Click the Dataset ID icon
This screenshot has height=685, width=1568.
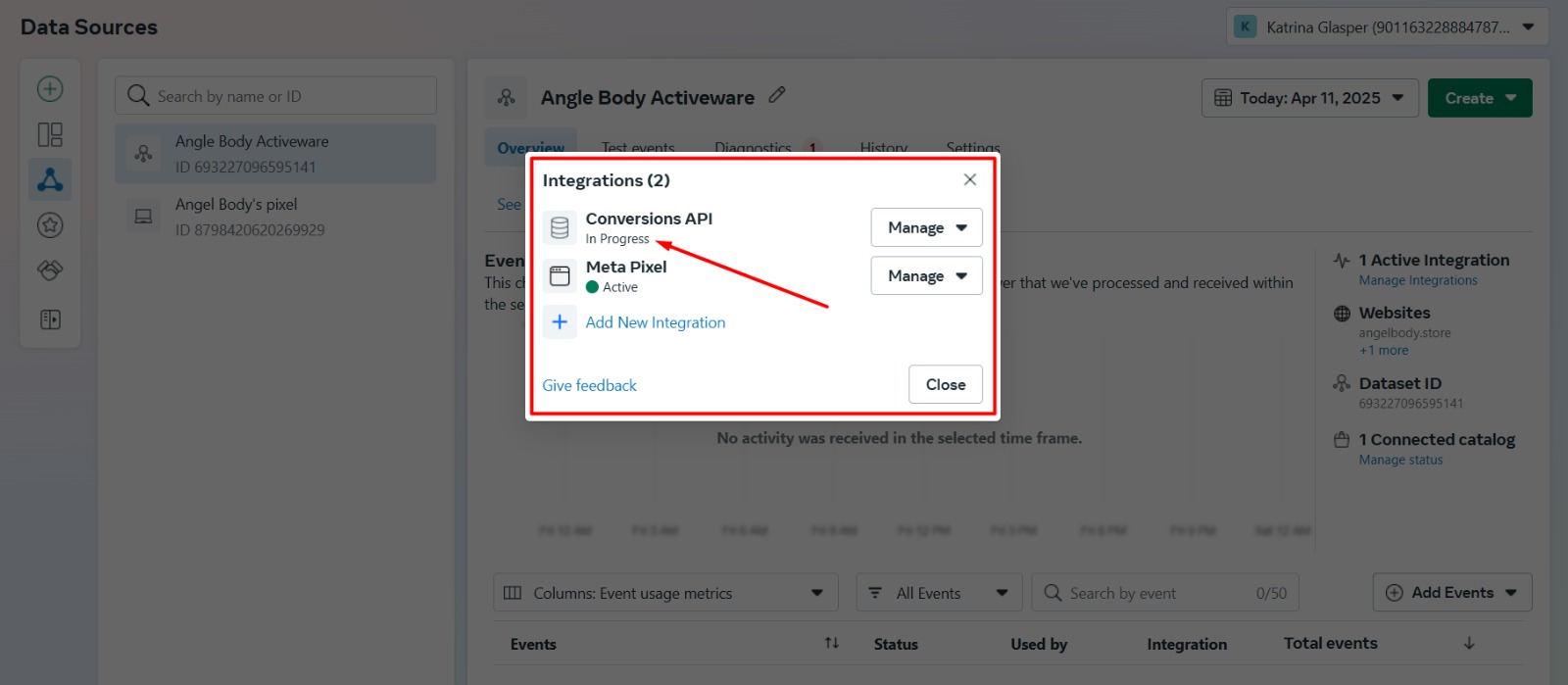click(x=1342, y=383)
